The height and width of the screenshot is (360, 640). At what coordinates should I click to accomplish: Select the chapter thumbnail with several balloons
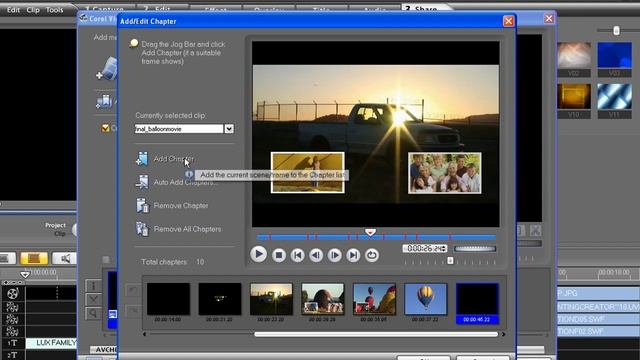374,299
